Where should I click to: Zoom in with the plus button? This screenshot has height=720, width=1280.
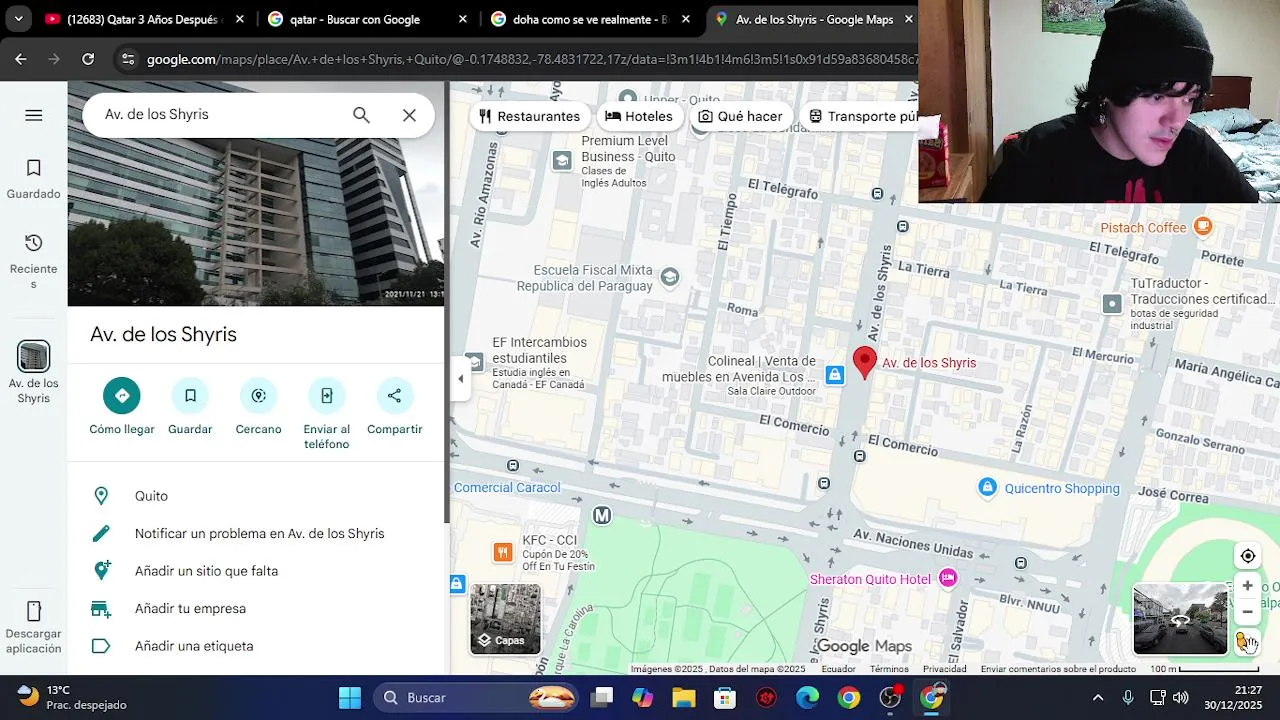pos(1247,586)
